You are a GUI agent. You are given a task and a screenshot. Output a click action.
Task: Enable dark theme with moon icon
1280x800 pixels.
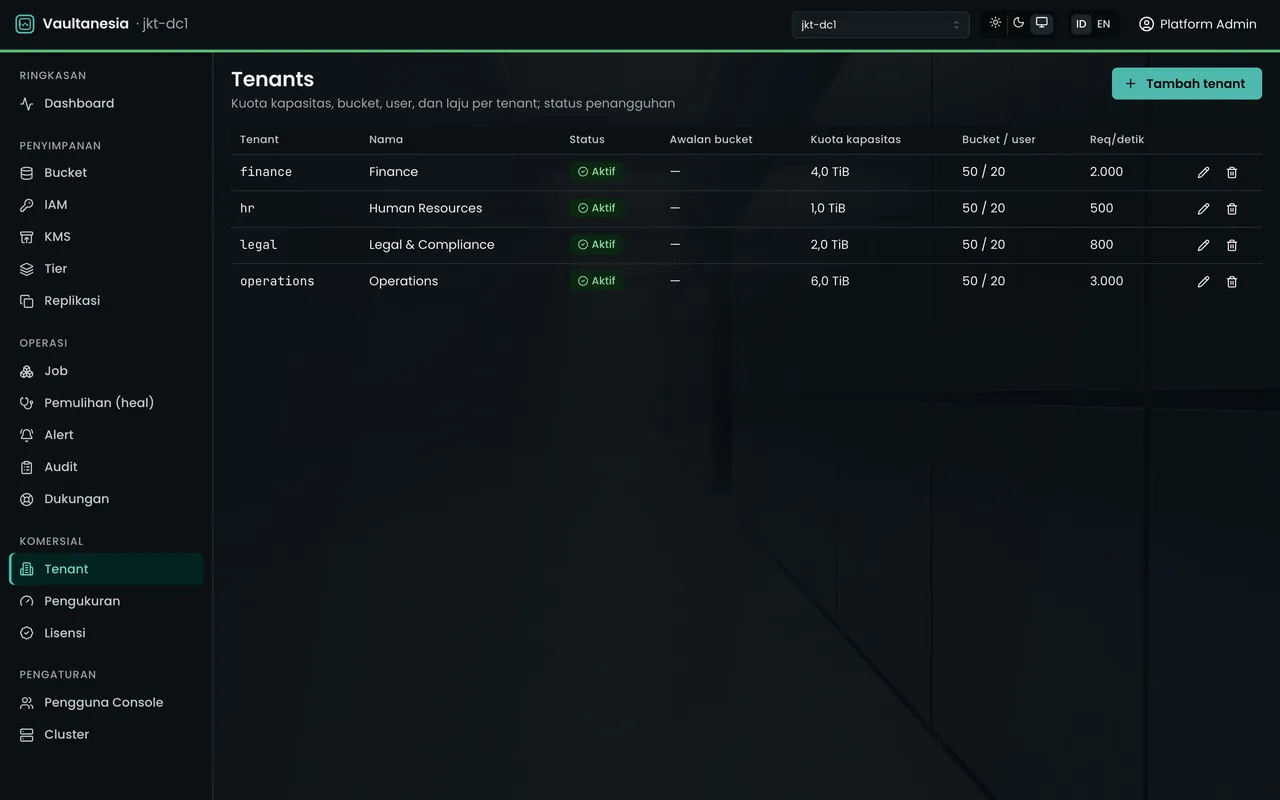click(1018, 23)
